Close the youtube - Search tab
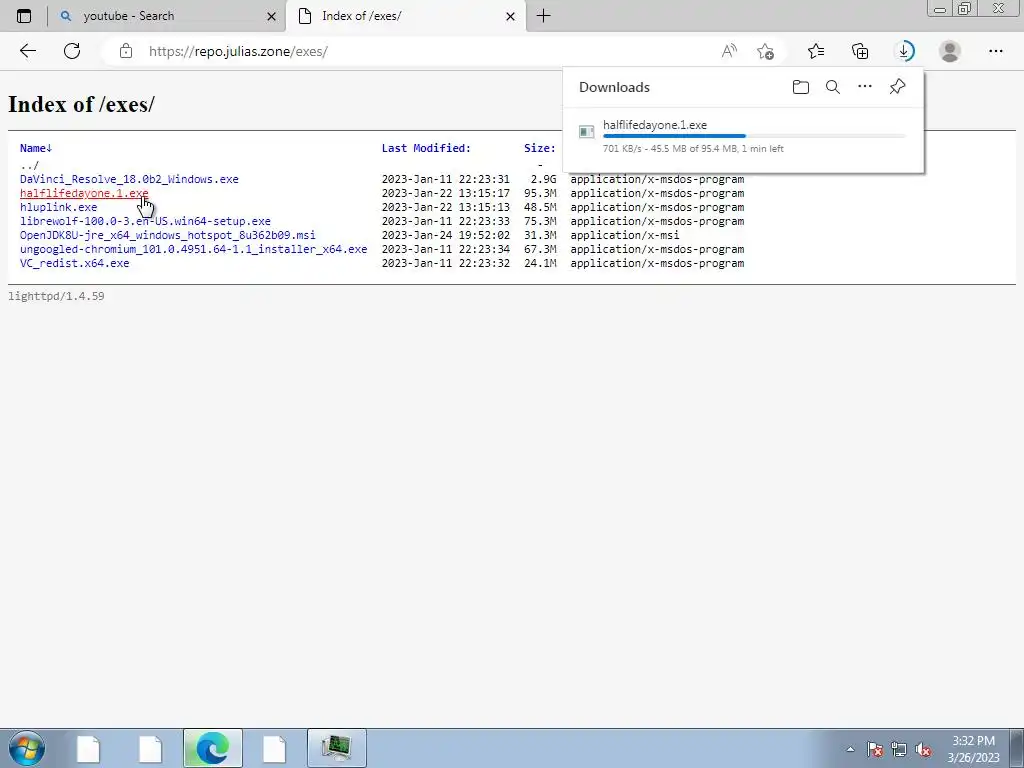The height and width of the screenshot is (768, 1024). 272,16
